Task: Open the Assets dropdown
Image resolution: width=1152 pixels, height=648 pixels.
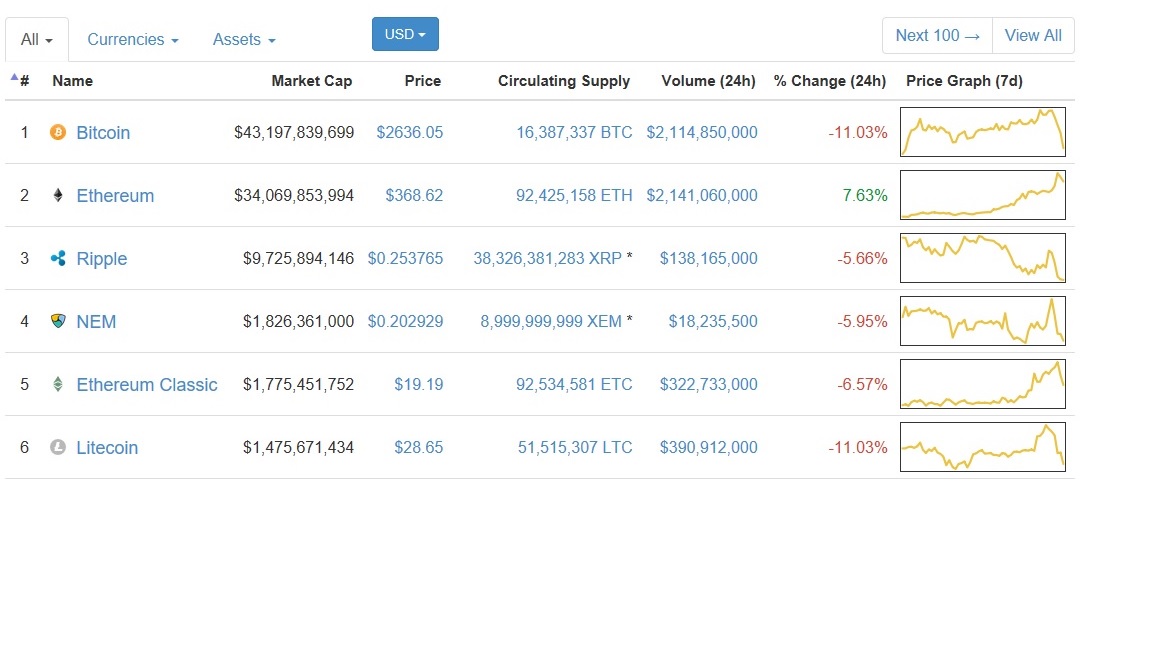Action: [x=244, y=40]
